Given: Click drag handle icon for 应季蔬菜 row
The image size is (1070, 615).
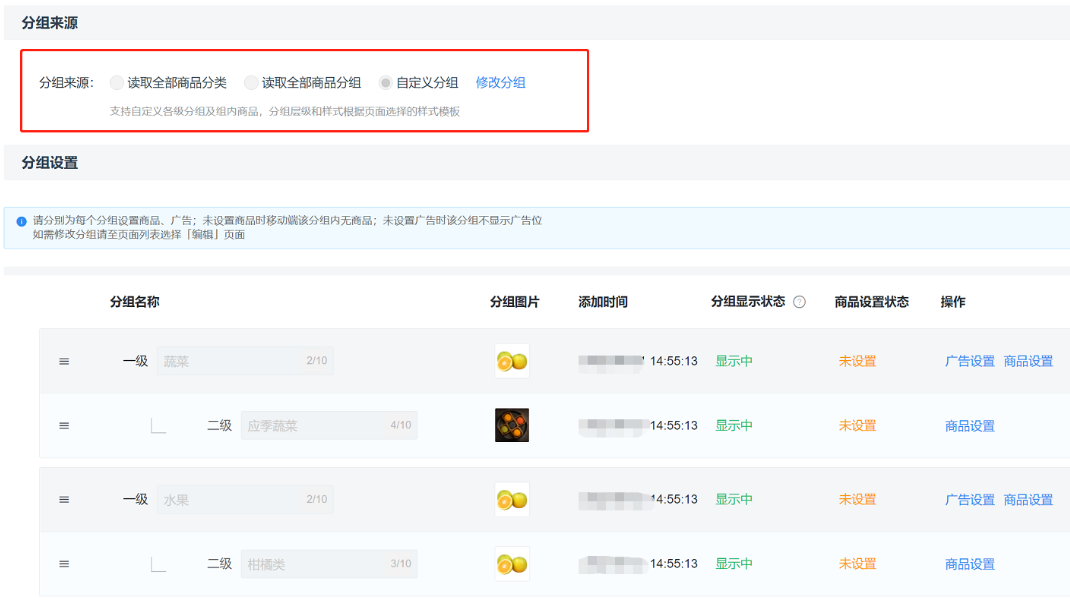Looking at the screenshot, I should (x=64, y=426).
